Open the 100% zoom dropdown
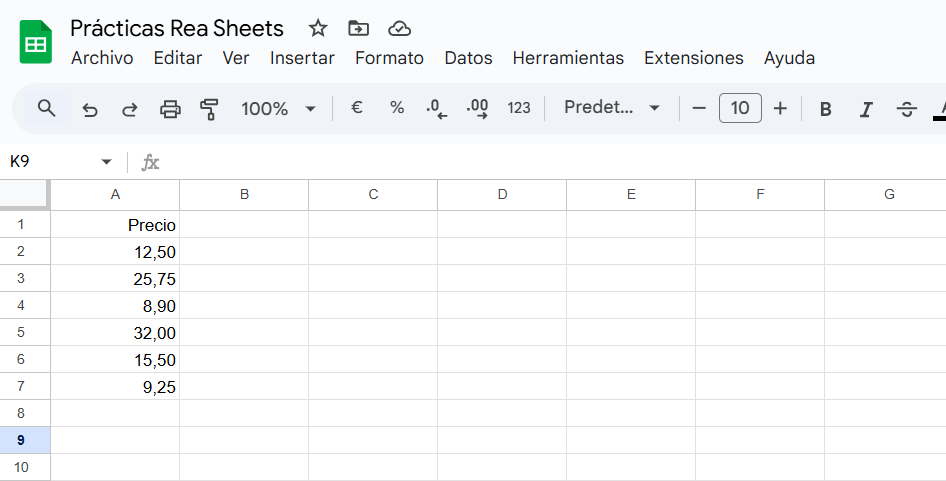The width and height of the screenshot is (946, 481). click(x=278, y=108)
